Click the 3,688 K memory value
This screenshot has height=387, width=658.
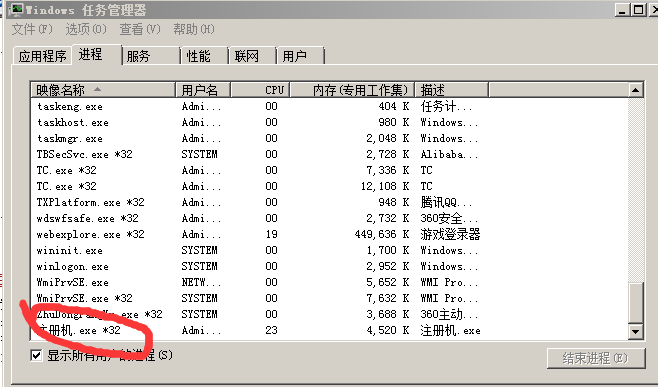387,314
